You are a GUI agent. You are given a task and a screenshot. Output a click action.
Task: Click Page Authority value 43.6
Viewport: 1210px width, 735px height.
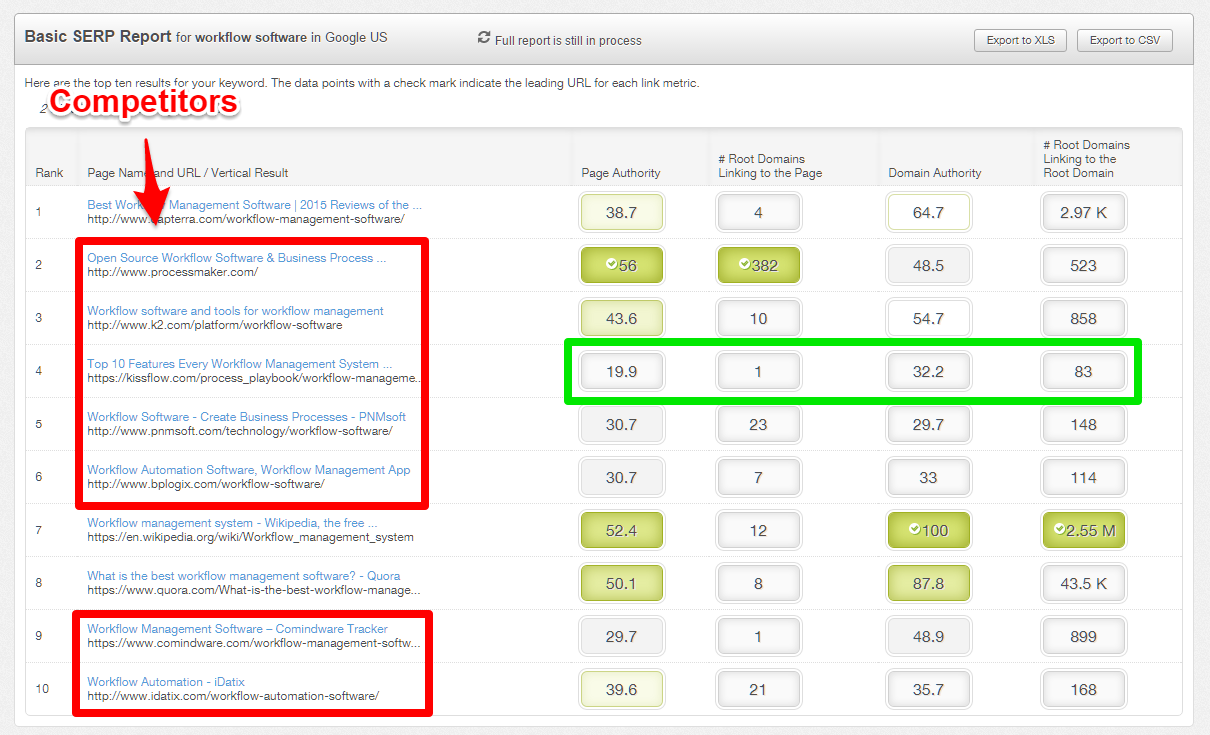pos(621,319)
